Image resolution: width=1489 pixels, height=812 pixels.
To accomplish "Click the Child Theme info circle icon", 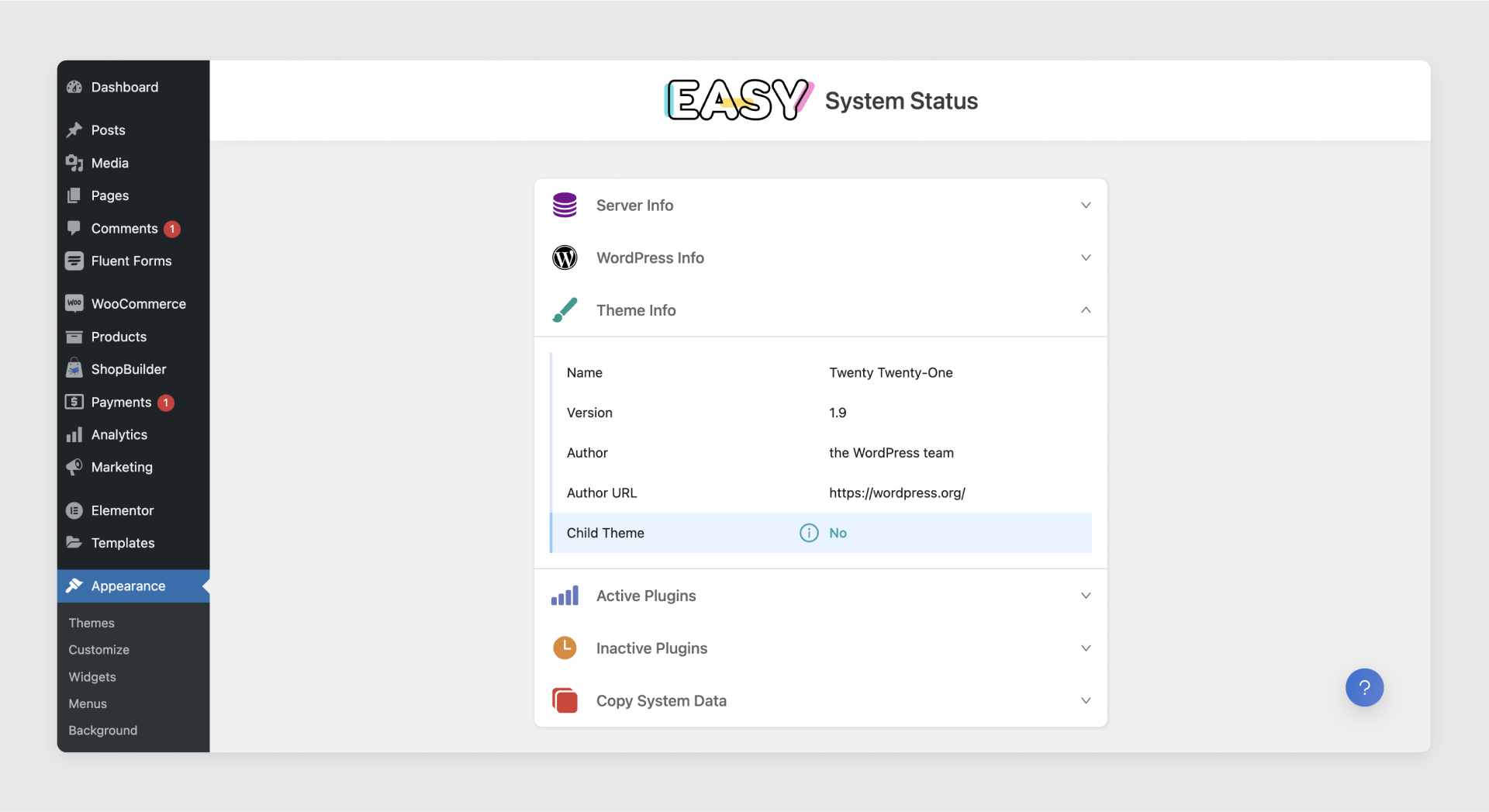I will click(809, 533).
